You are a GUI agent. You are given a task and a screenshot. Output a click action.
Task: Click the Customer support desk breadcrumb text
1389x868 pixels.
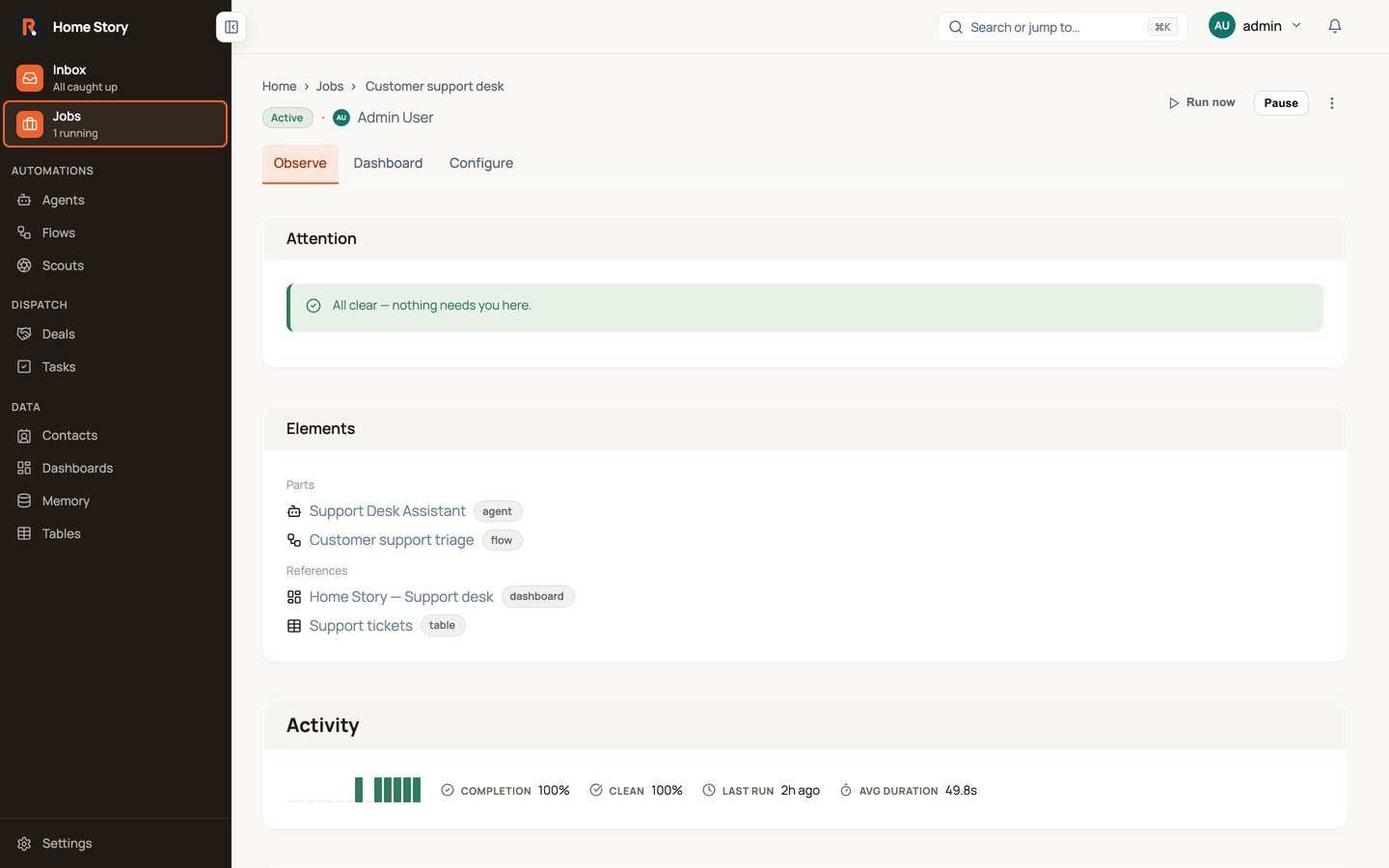coord(435,86)
